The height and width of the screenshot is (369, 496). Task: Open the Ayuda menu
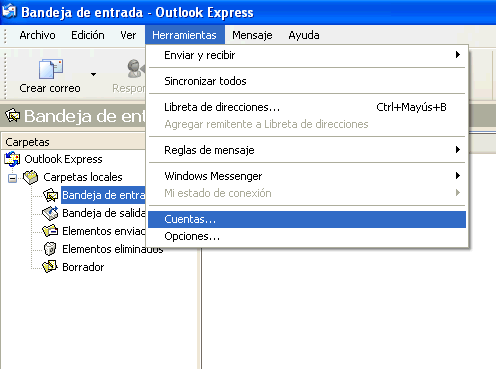304,35
